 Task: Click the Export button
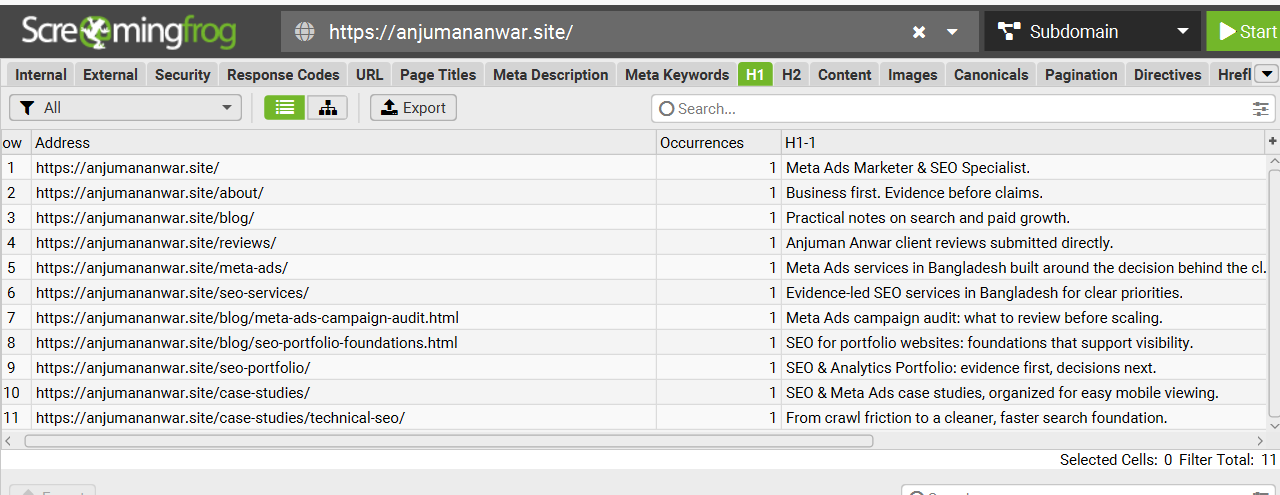(413, 107)
